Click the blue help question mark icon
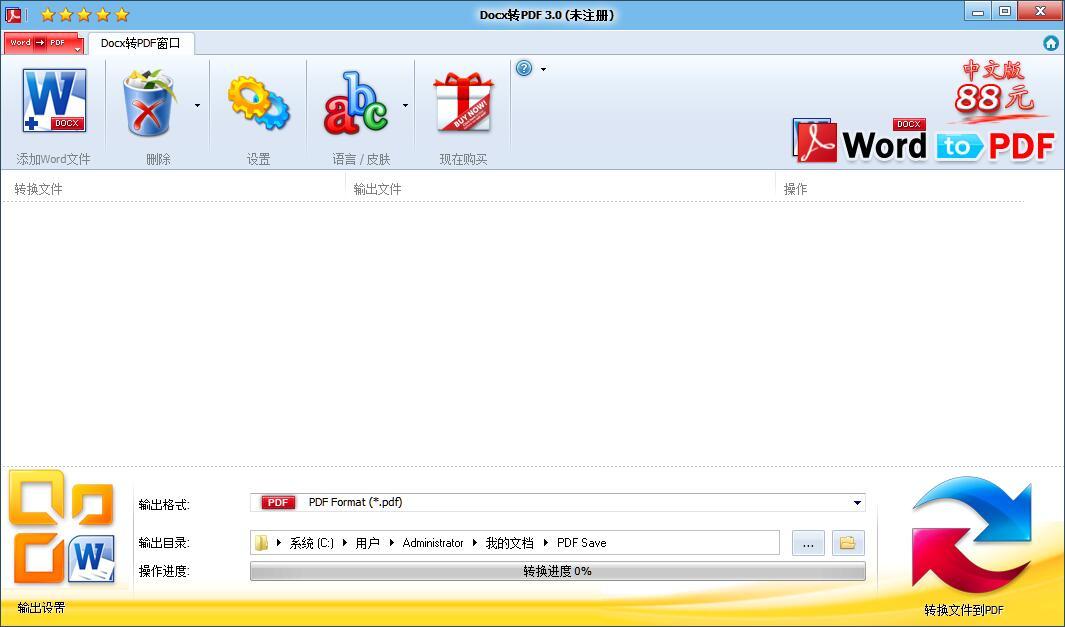 click(x=524, y=68)
